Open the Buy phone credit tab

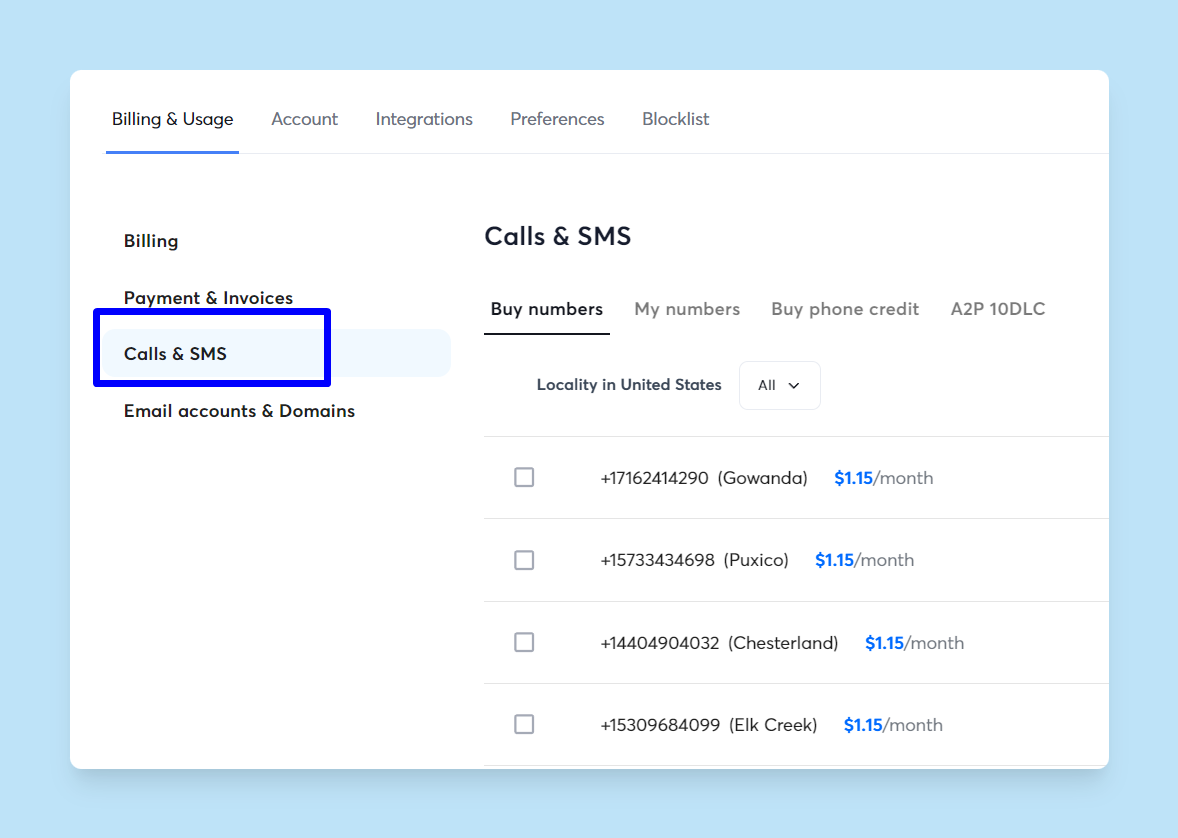845,309
